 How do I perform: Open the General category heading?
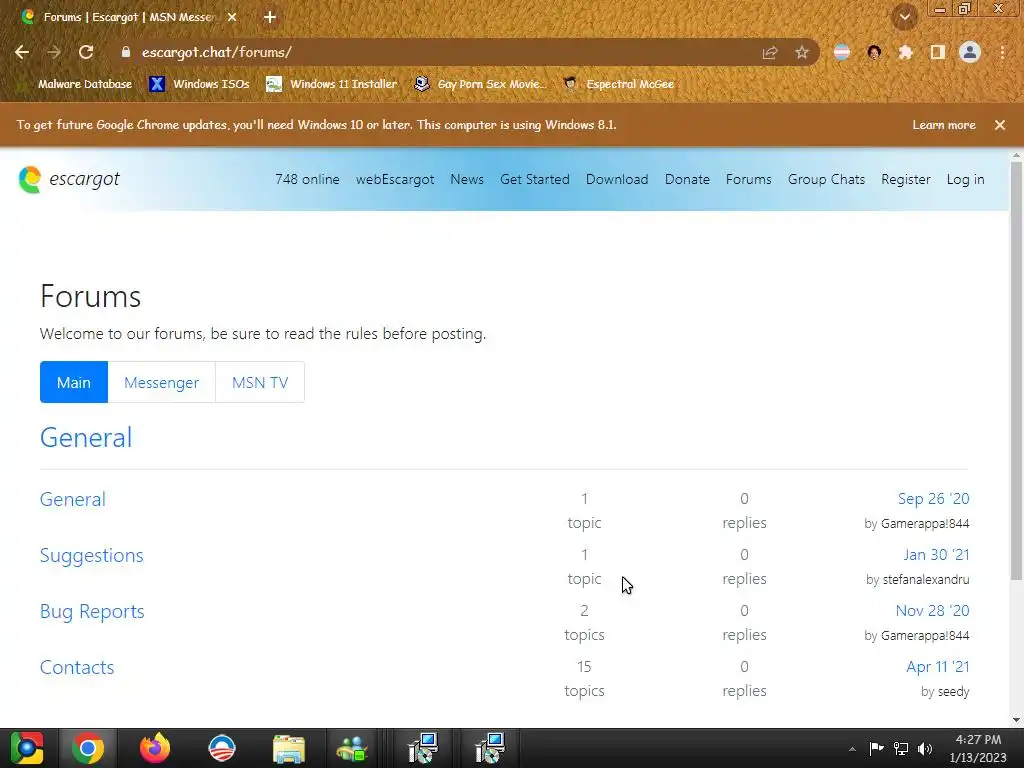[x=86, y=438]
